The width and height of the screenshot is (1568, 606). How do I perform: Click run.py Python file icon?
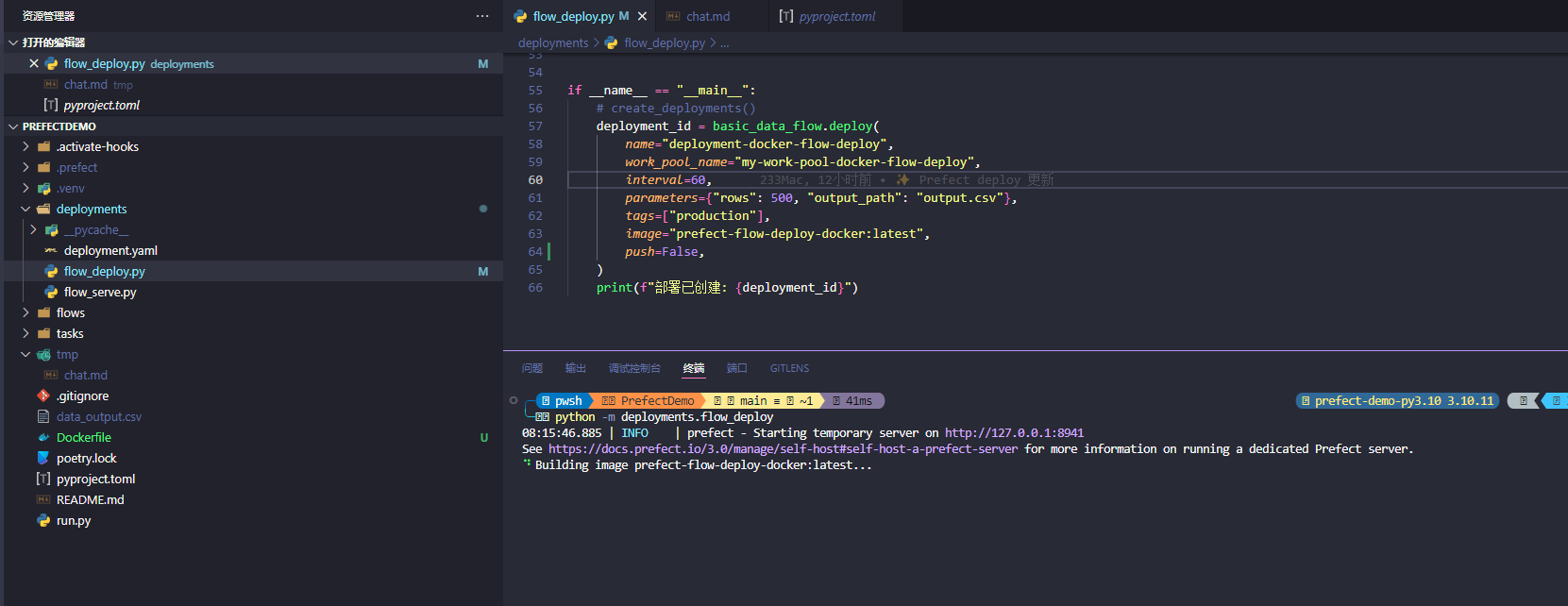pos(43,520)
